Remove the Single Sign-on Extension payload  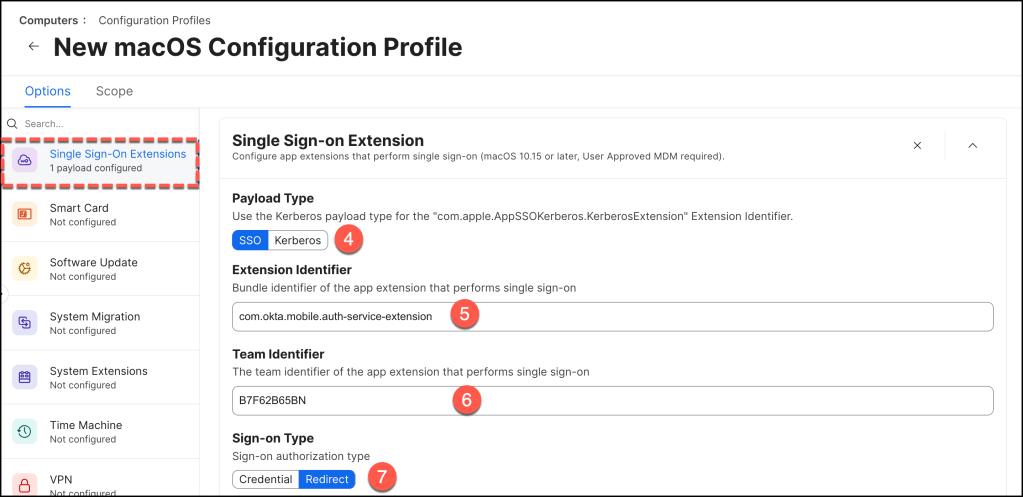click(x=917, y=146)
